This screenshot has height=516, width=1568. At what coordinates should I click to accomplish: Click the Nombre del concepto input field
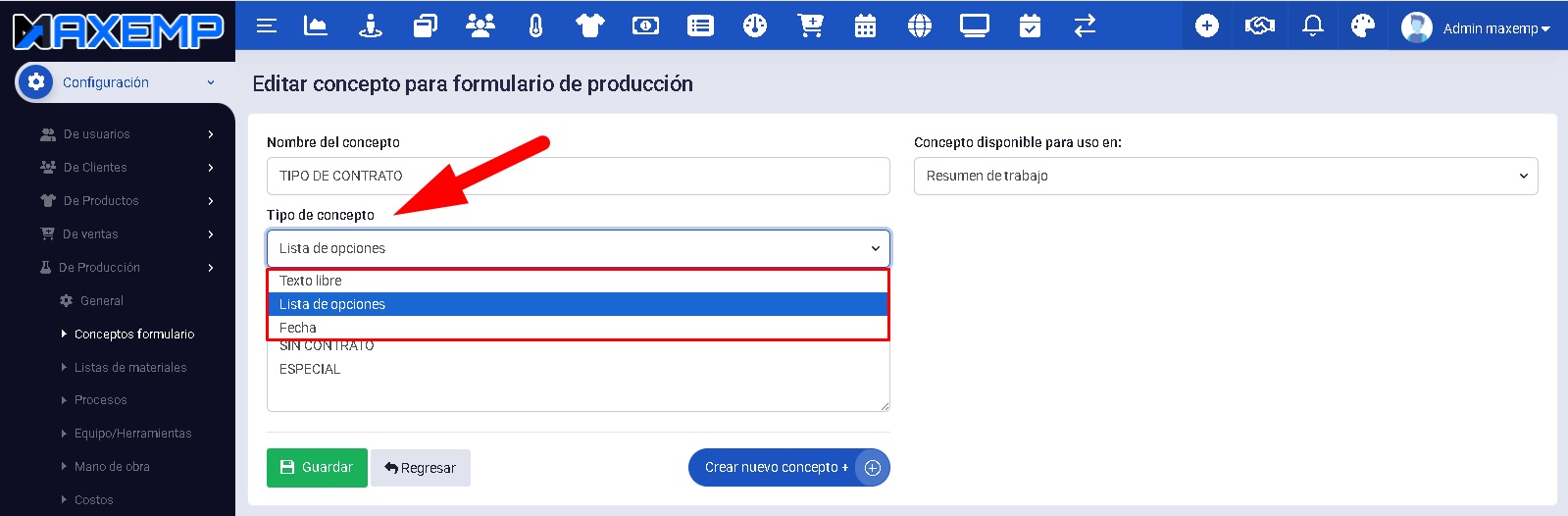click(x=579, y=176)
